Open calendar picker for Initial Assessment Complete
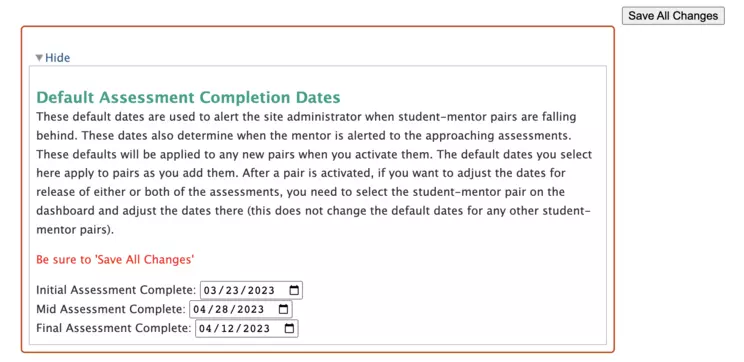The image size is (744, 362). (x=294, y=290)
